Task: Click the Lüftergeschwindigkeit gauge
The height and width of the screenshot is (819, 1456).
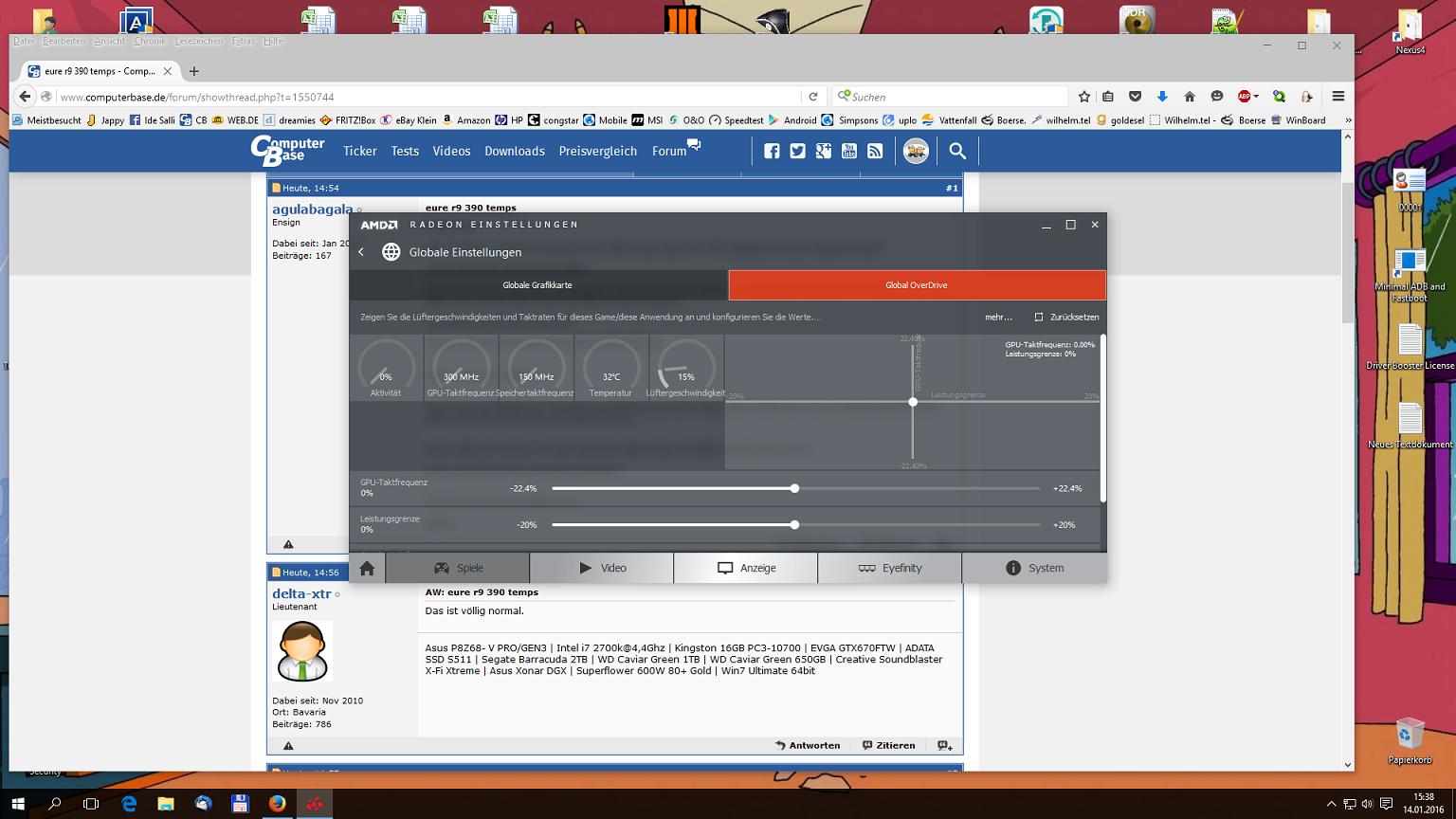Action: point(686,368)
